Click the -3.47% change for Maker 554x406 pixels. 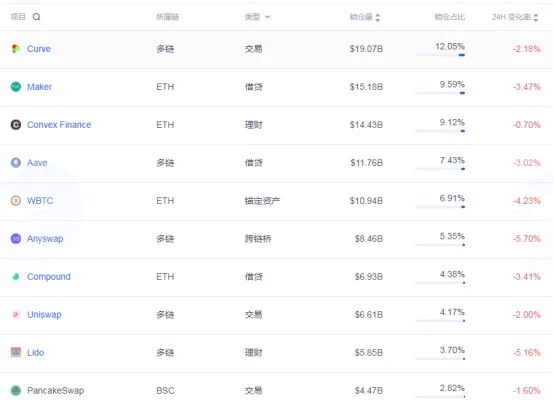coord(526,87)
